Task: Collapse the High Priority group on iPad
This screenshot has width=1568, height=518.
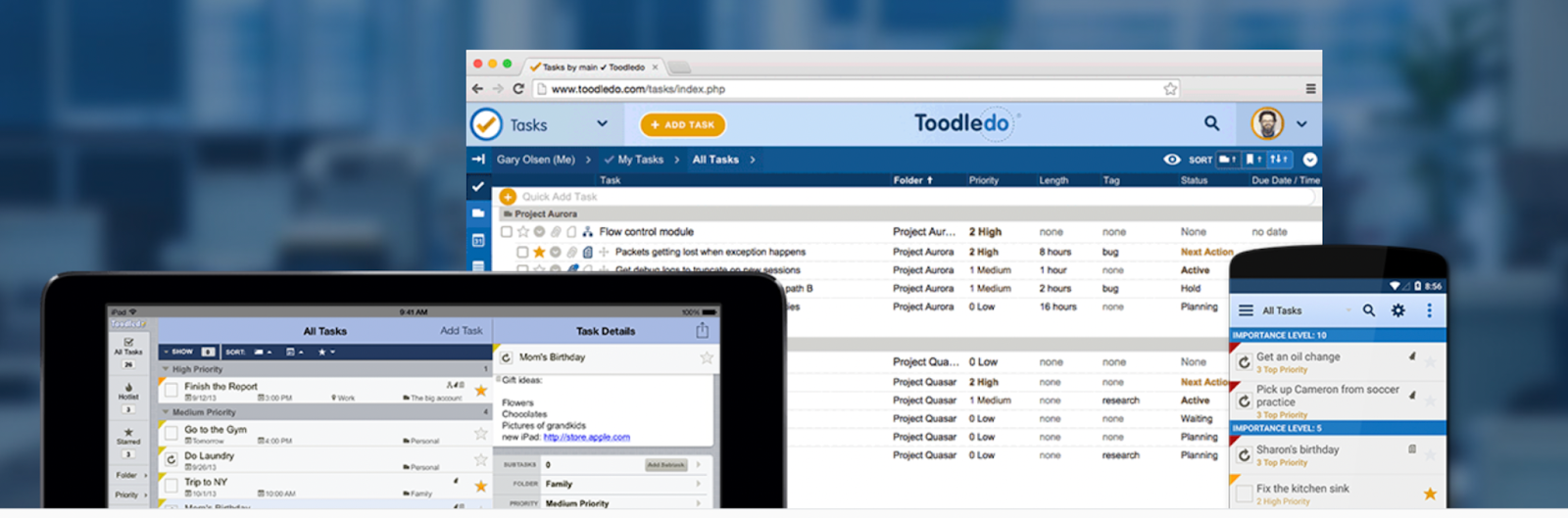Action: 167,369
